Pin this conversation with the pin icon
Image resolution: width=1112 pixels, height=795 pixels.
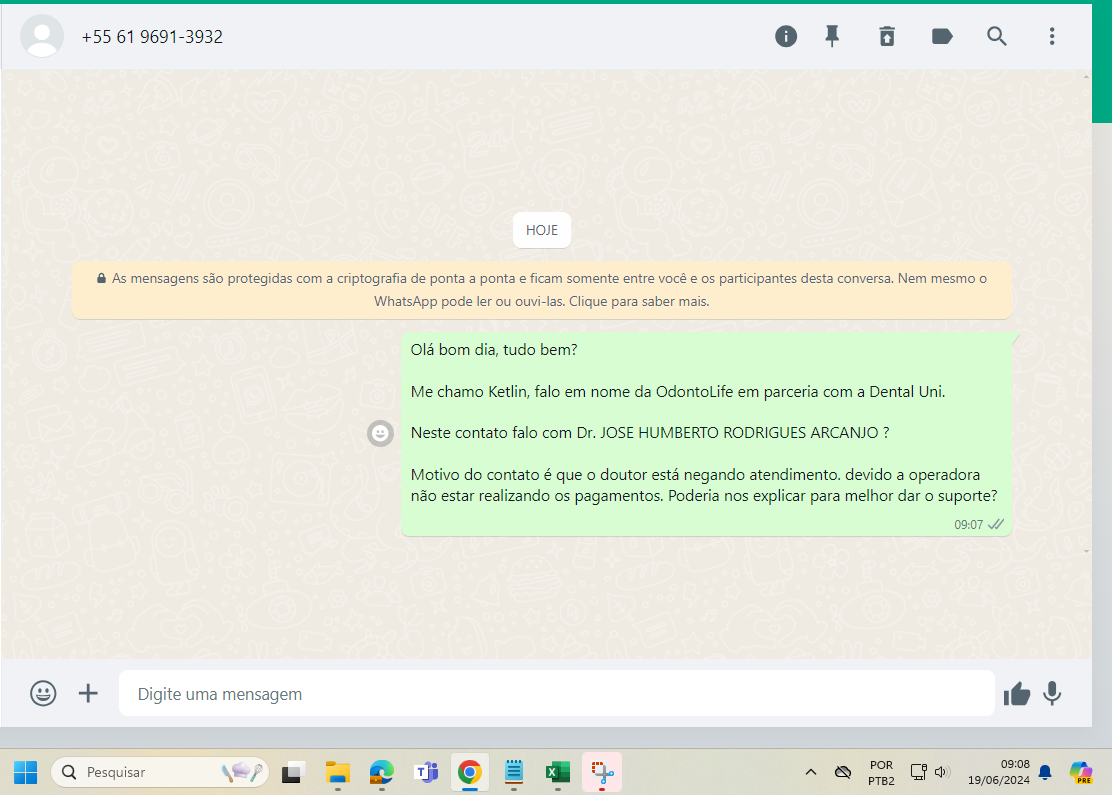pyautogui.click(x=832, y=36)
